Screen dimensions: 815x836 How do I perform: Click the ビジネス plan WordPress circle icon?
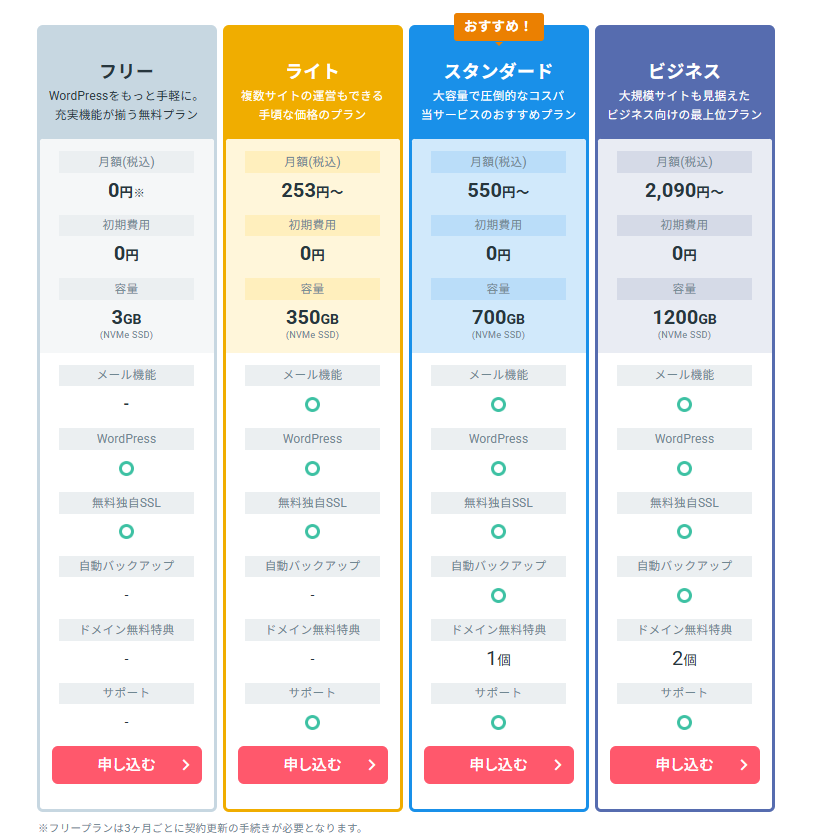(684, 469)
